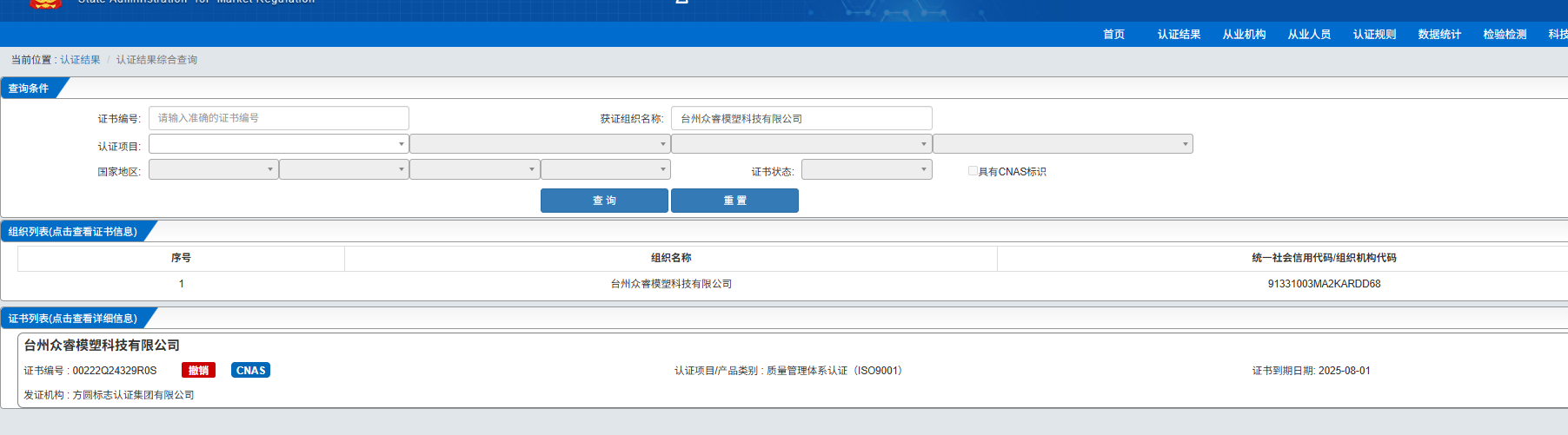1568x435 pixels.
Task: Open the first 认证项目 dropdown
Action: [x=279, y=144]
